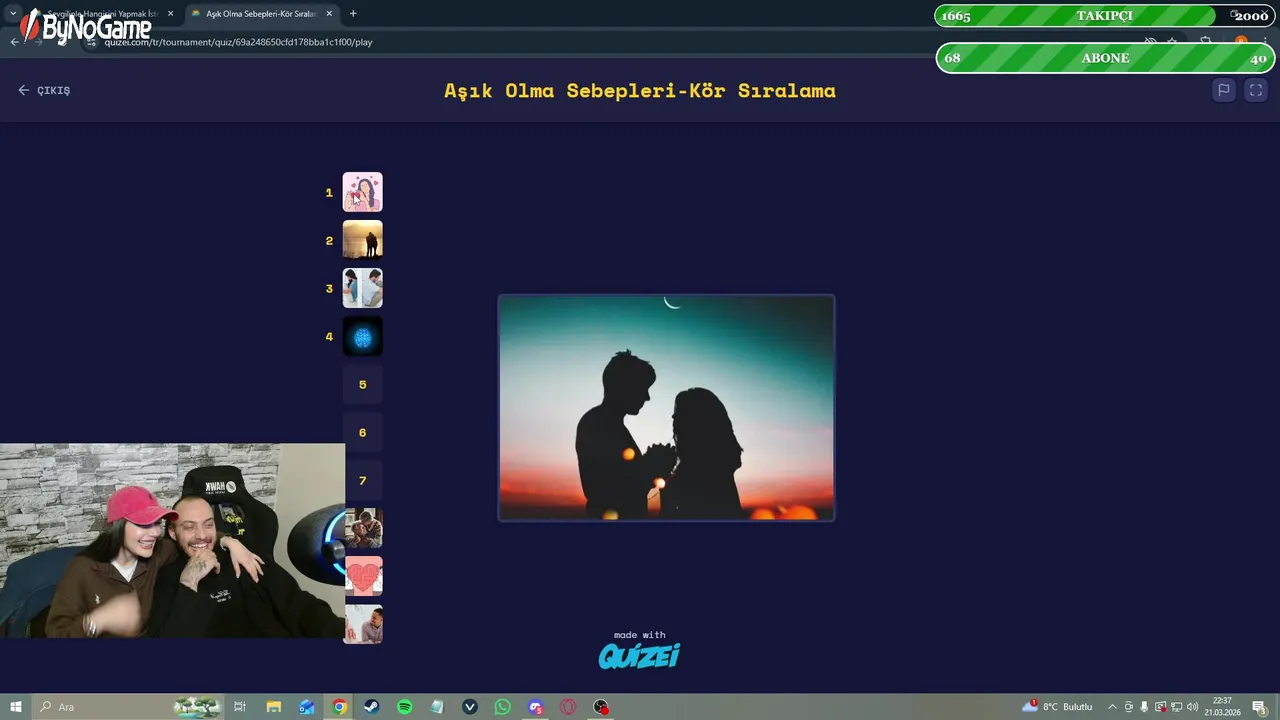
Task: Select the rank 10 slot thumbnail
Action: click(363, 624)
